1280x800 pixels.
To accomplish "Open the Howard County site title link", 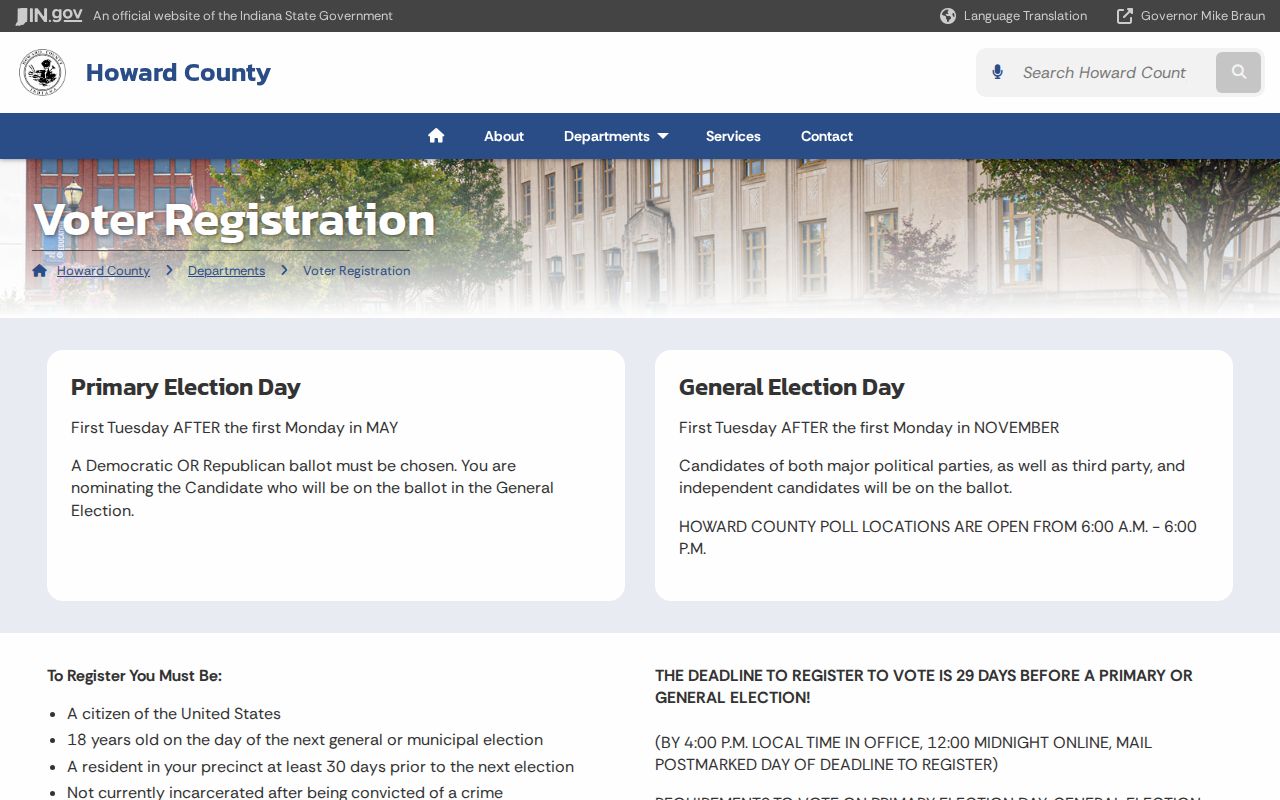I will click(x=178, y=72).
